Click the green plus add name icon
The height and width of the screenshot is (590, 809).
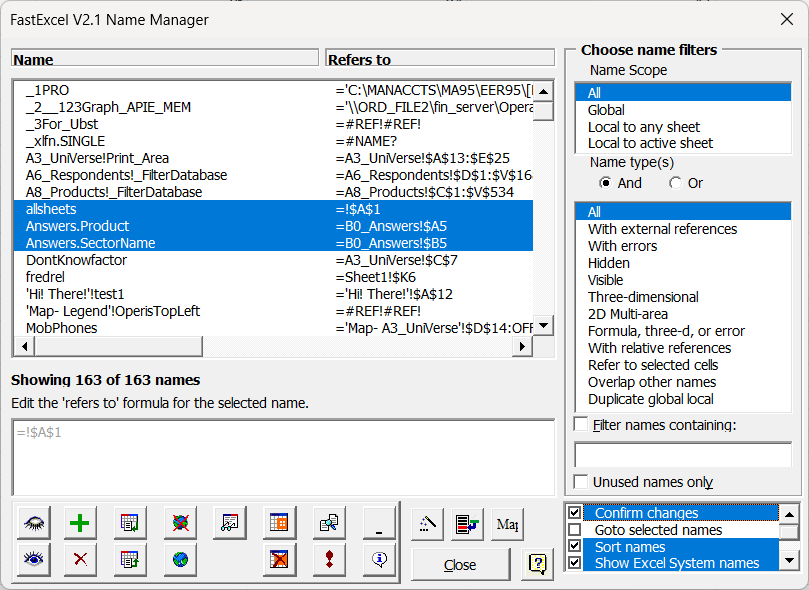(x=80, y=523)
